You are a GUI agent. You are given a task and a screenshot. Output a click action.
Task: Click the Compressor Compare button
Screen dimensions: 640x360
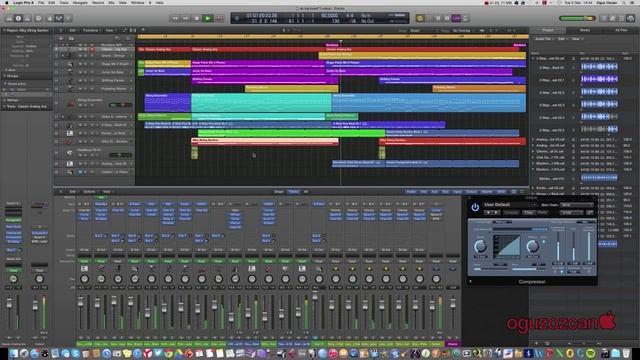tap(511, 213)
